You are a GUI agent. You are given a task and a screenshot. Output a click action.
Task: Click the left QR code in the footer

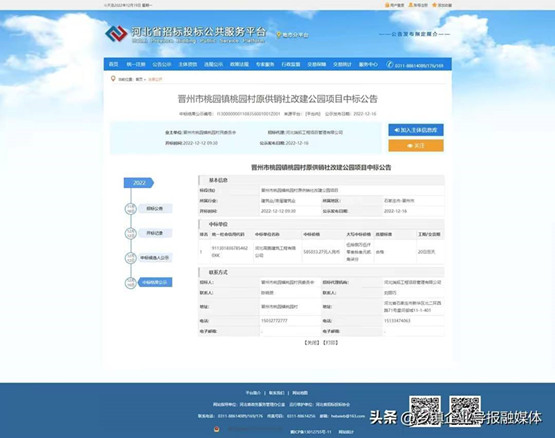click(x=425, y=411)
